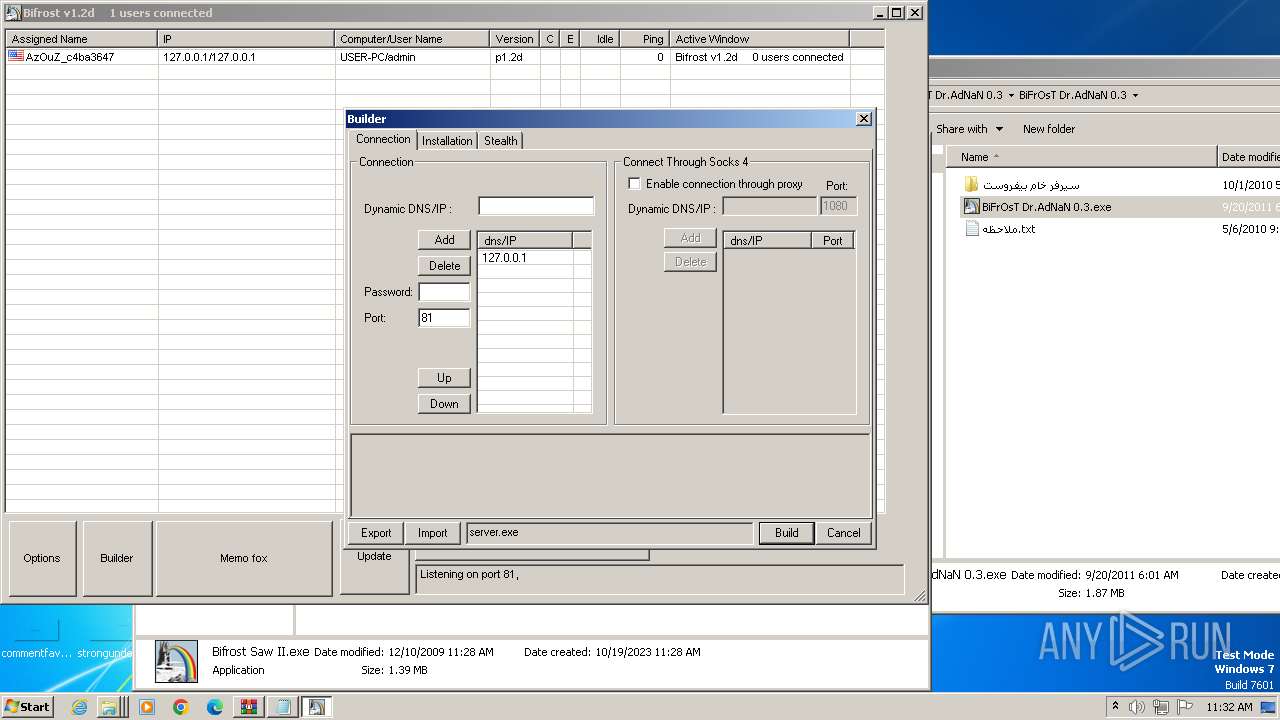Click the Build button

point(787,533)
